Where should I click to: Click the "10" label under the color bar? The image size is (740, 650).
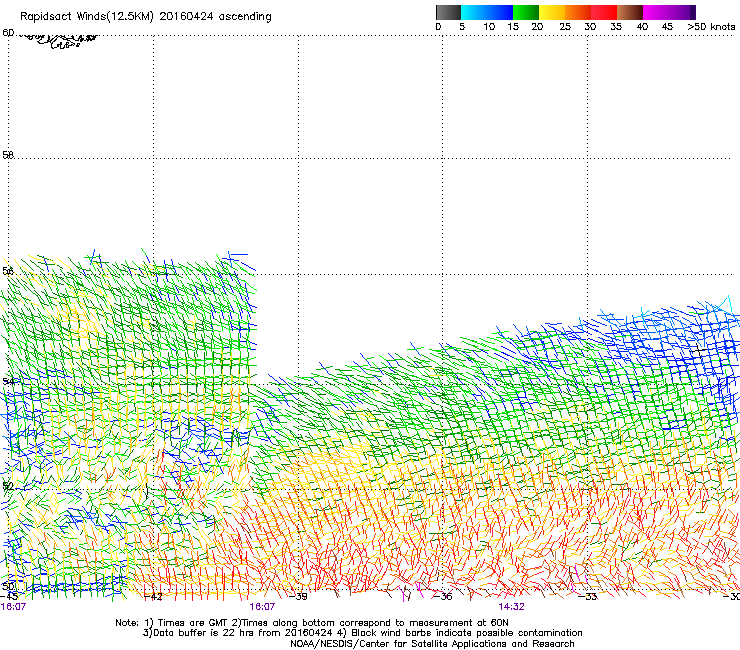(489, 27)
